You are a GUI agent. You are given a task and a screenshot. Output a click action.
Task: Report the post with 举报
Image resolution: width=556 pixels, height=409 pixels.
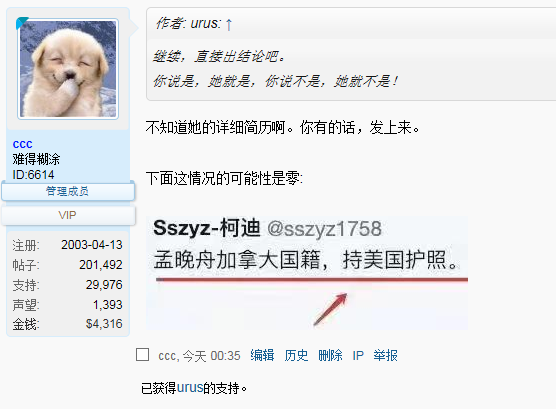pos(385,355)
